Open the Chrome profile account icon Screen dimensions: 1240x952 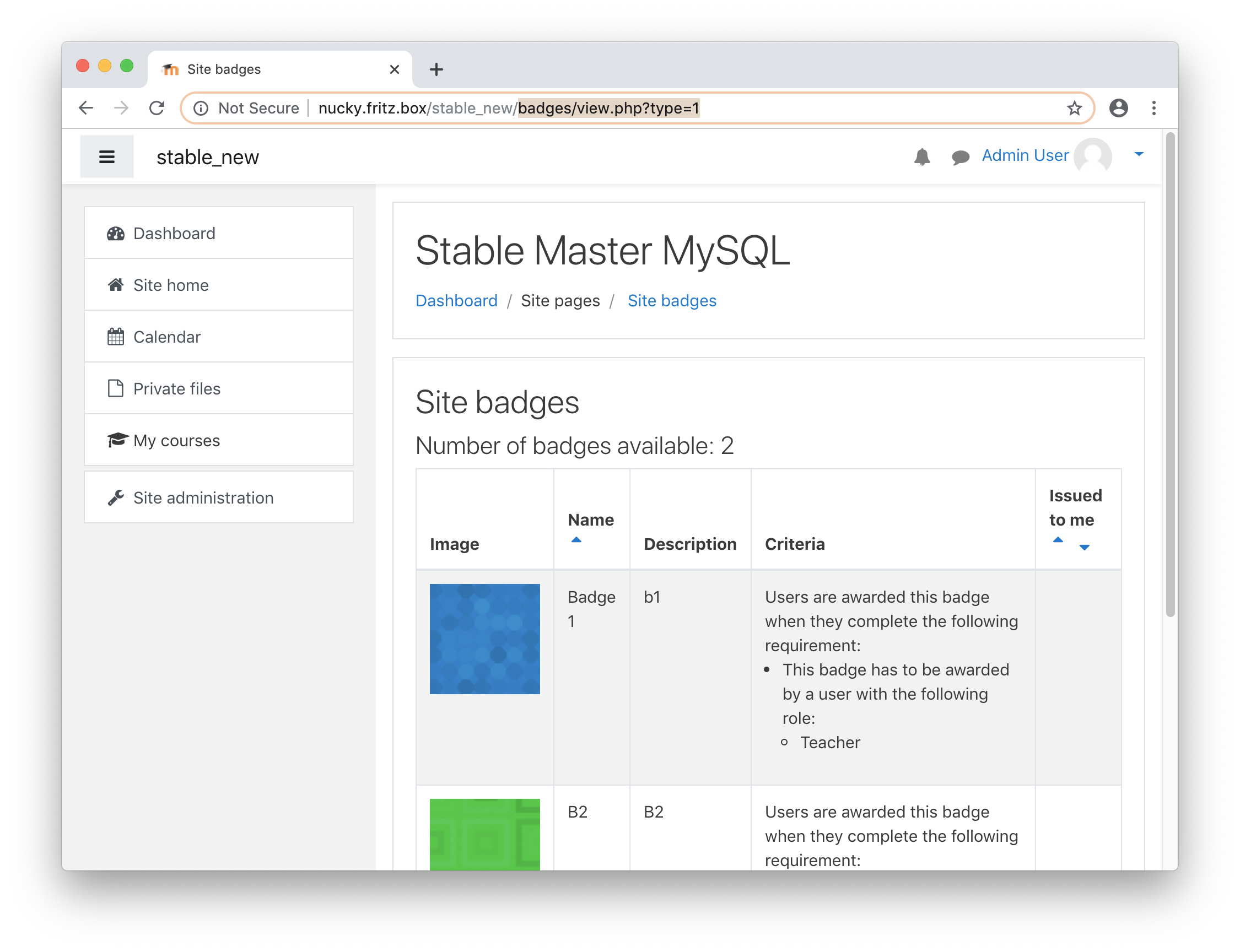pos(1118,107)
